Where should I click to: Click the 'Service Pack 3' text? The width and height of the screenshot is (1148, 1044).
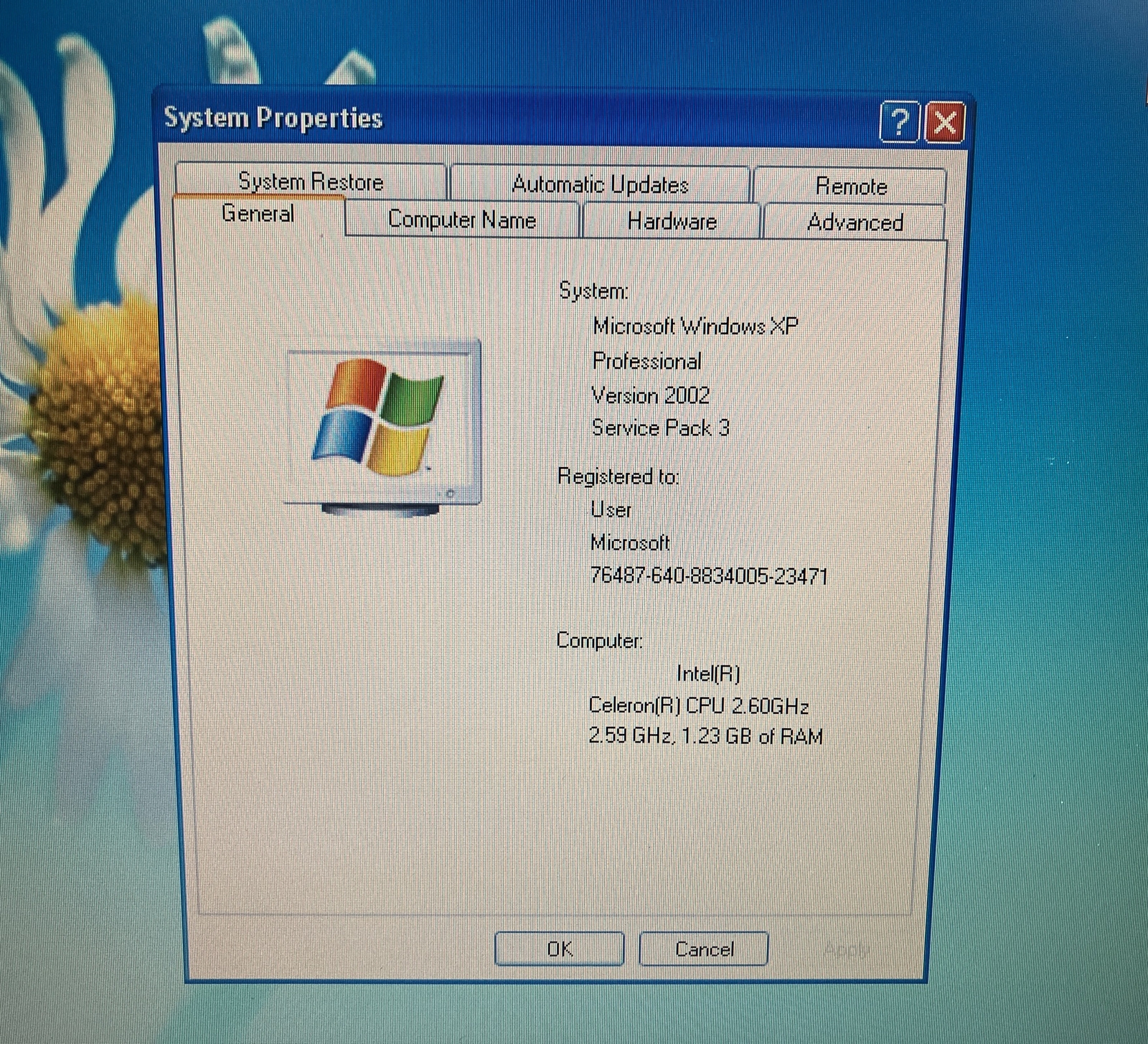tap(661, 428)
